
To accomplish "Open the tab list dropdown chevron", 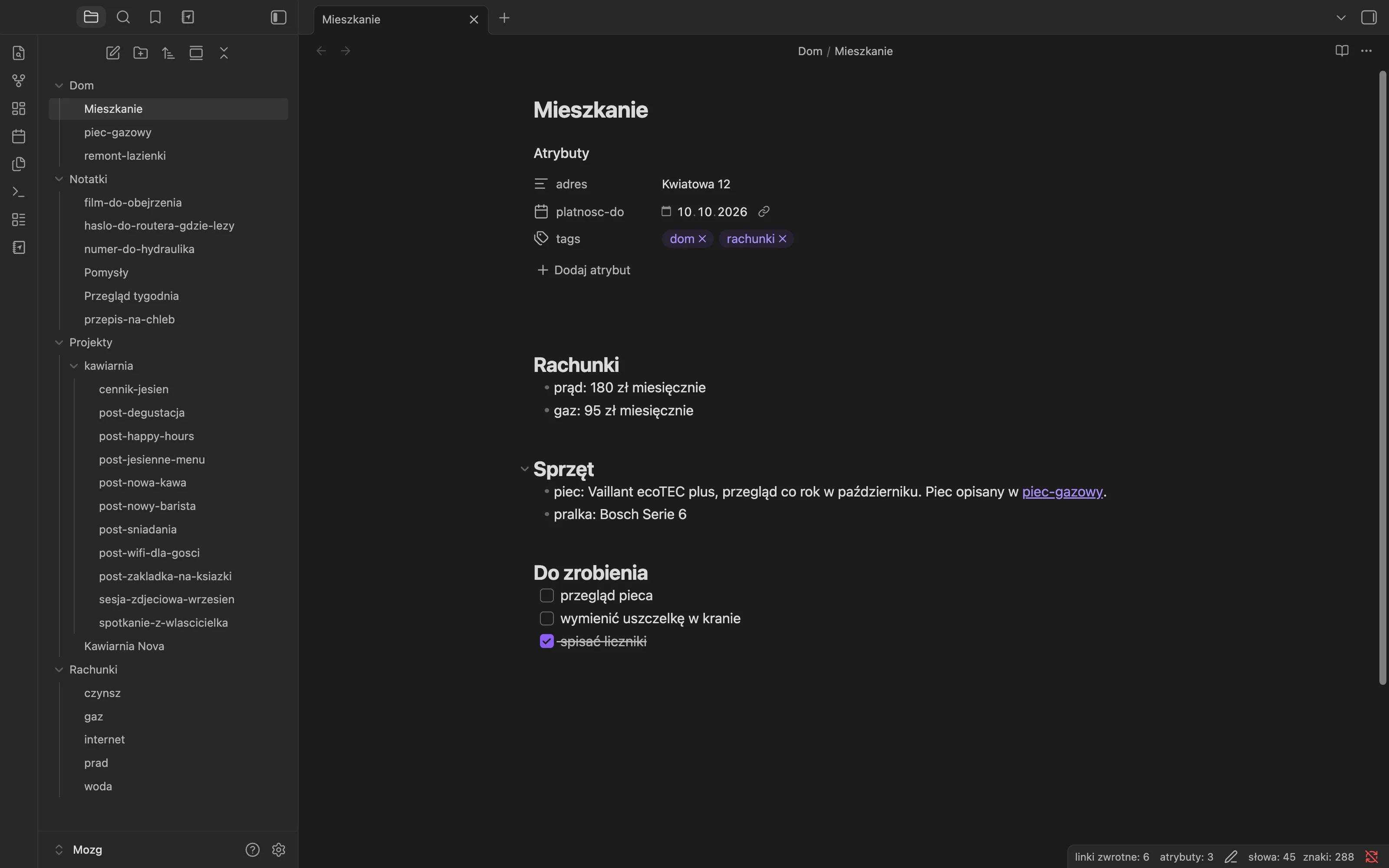I will pyautogui.click(x=1341, y=17).
